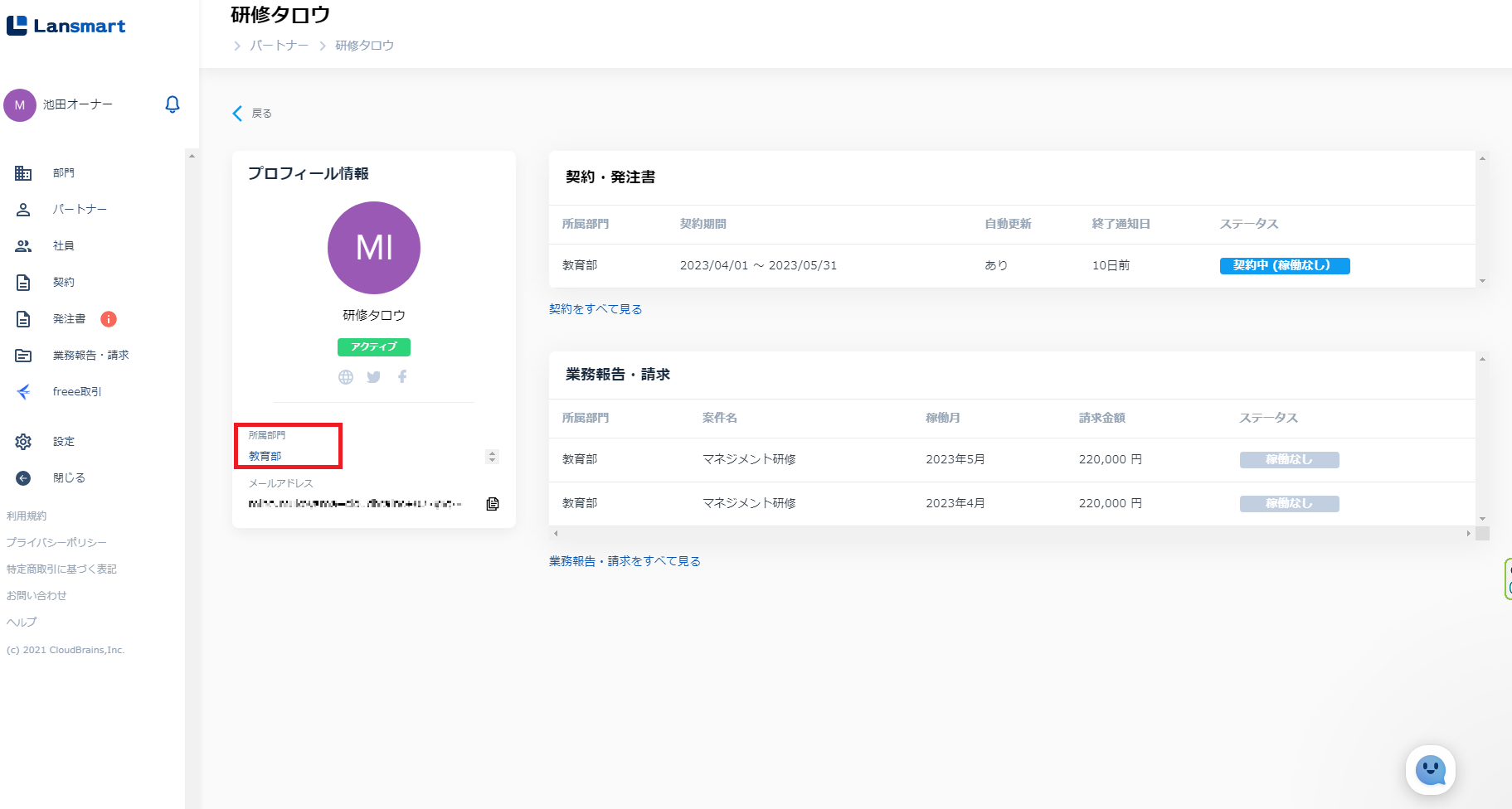This screenshot has width=1512, height=809.
Task: Click the 契約中 (稼働なし) status badge
Action: tap(1284, 266)
